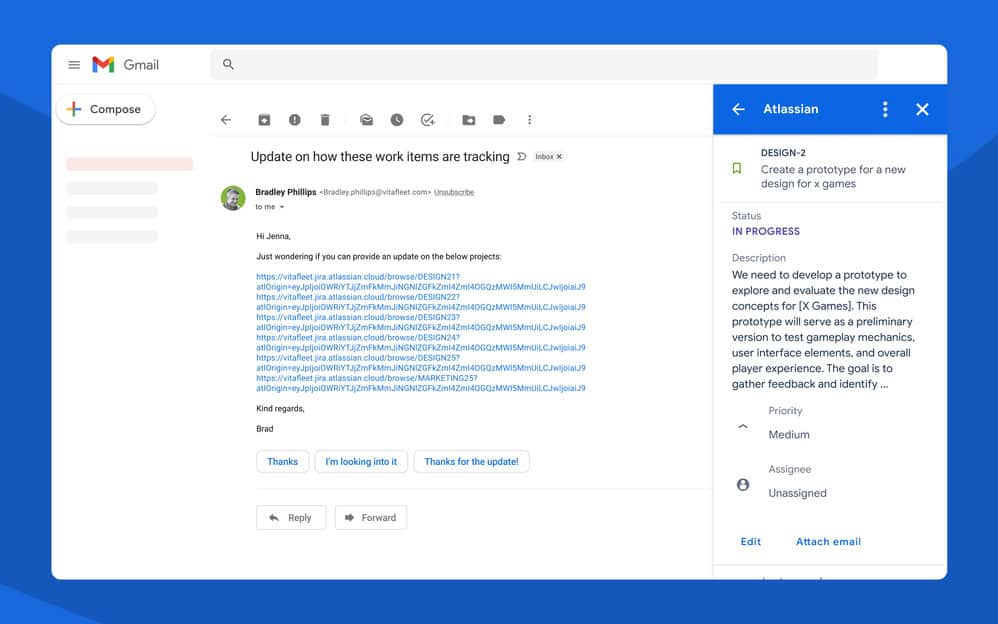
Task: Open more options in email toolbar
Action: [530, 120]
